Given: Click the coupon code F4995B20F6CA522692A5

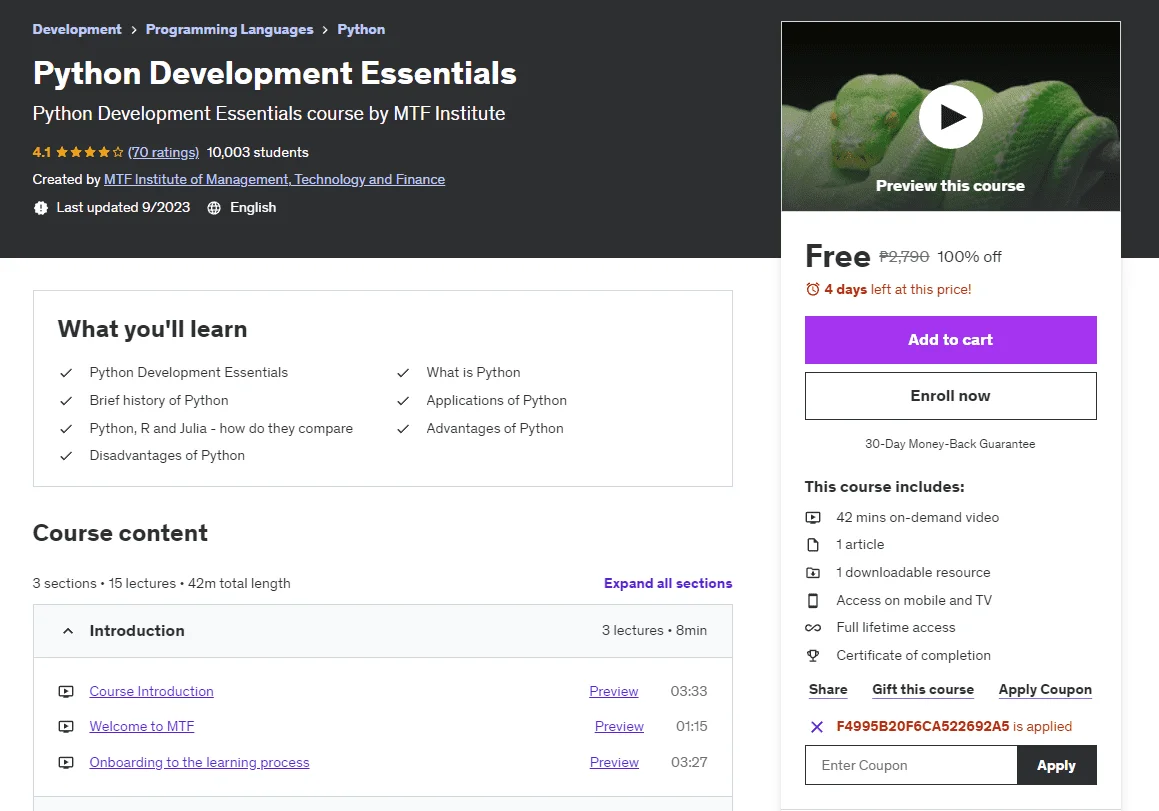Looking at the screenshot, I should 922,727.
